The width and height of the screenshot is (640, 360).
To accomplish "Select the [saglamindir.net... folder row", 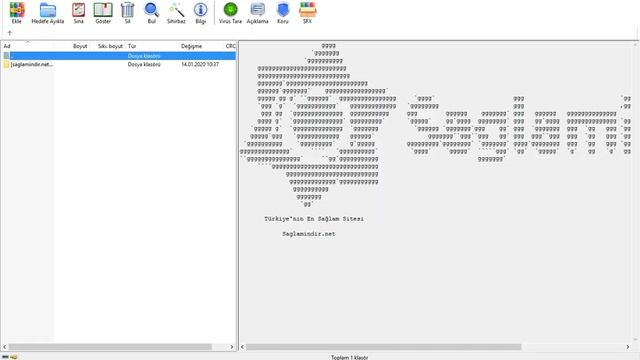I will (119, 64).
